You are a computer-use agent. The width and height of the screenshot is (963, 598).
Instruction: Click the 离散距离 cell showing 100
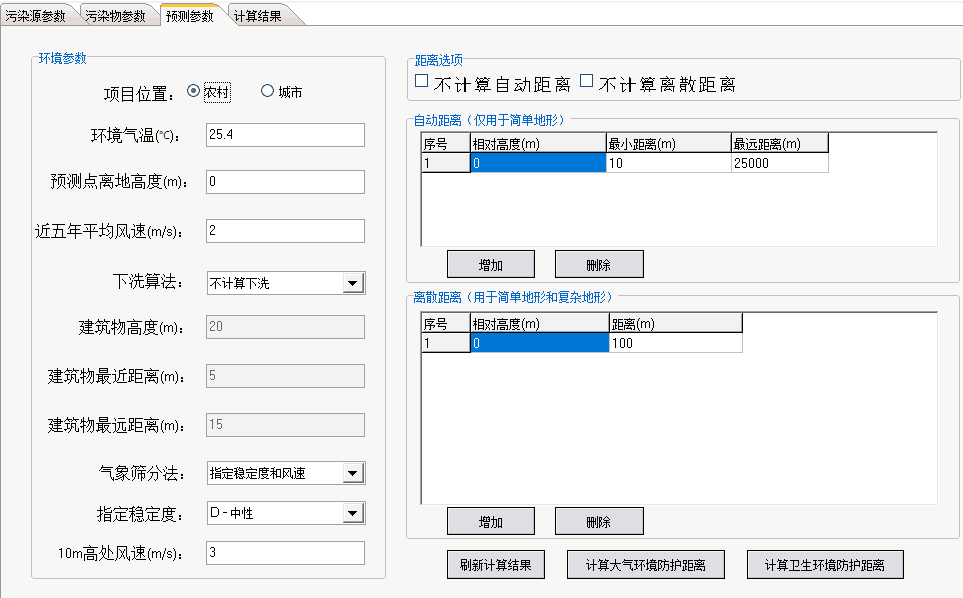click(x=675, y=343)
